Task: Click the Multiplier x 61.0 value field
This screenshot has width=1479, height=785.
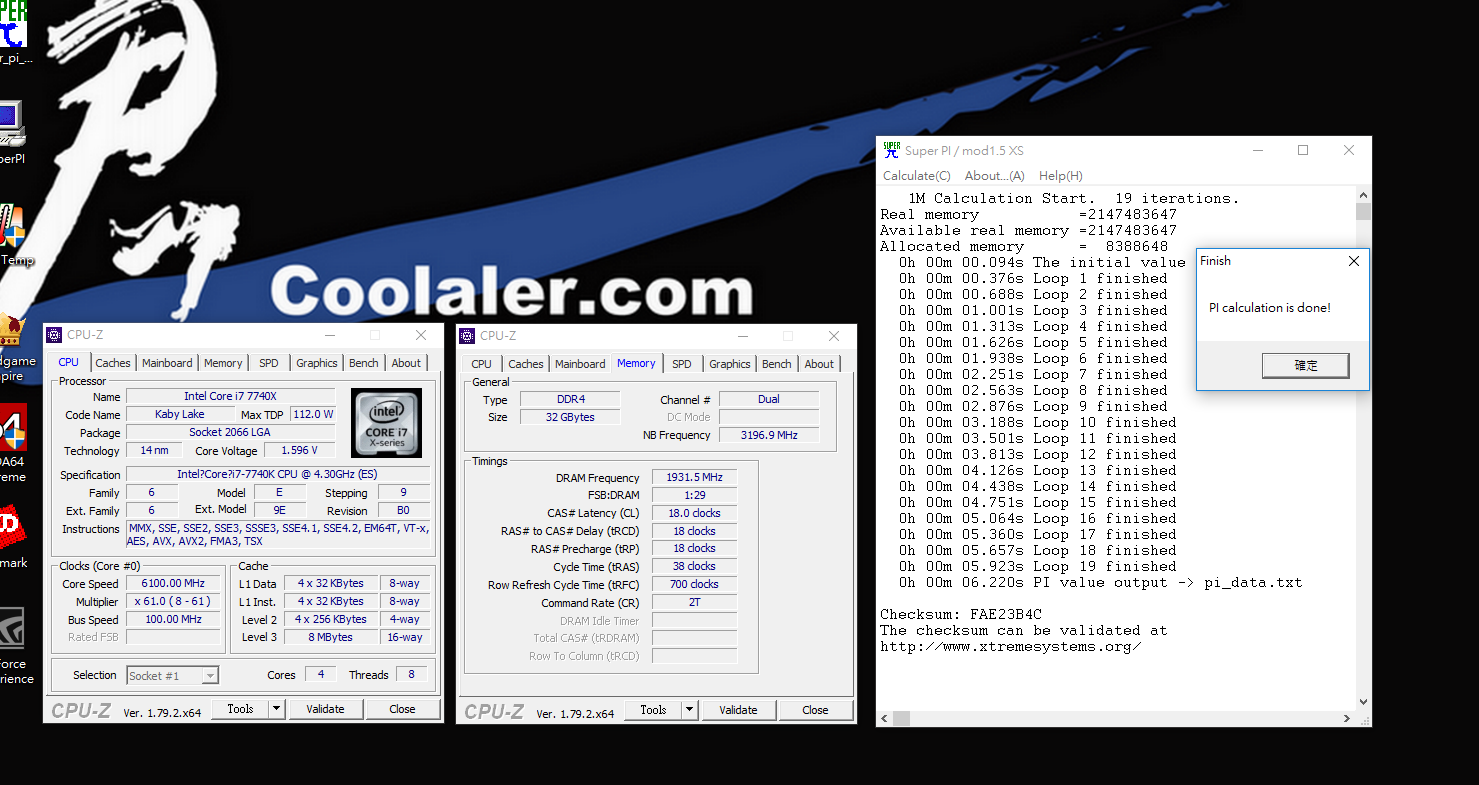Action: [174, 601]
